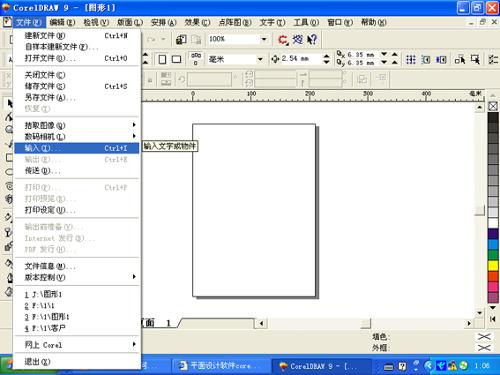Screen dimensions: 500x375
Task: Toggle the snap to guidelines icon
Action: tap(426, 60)
